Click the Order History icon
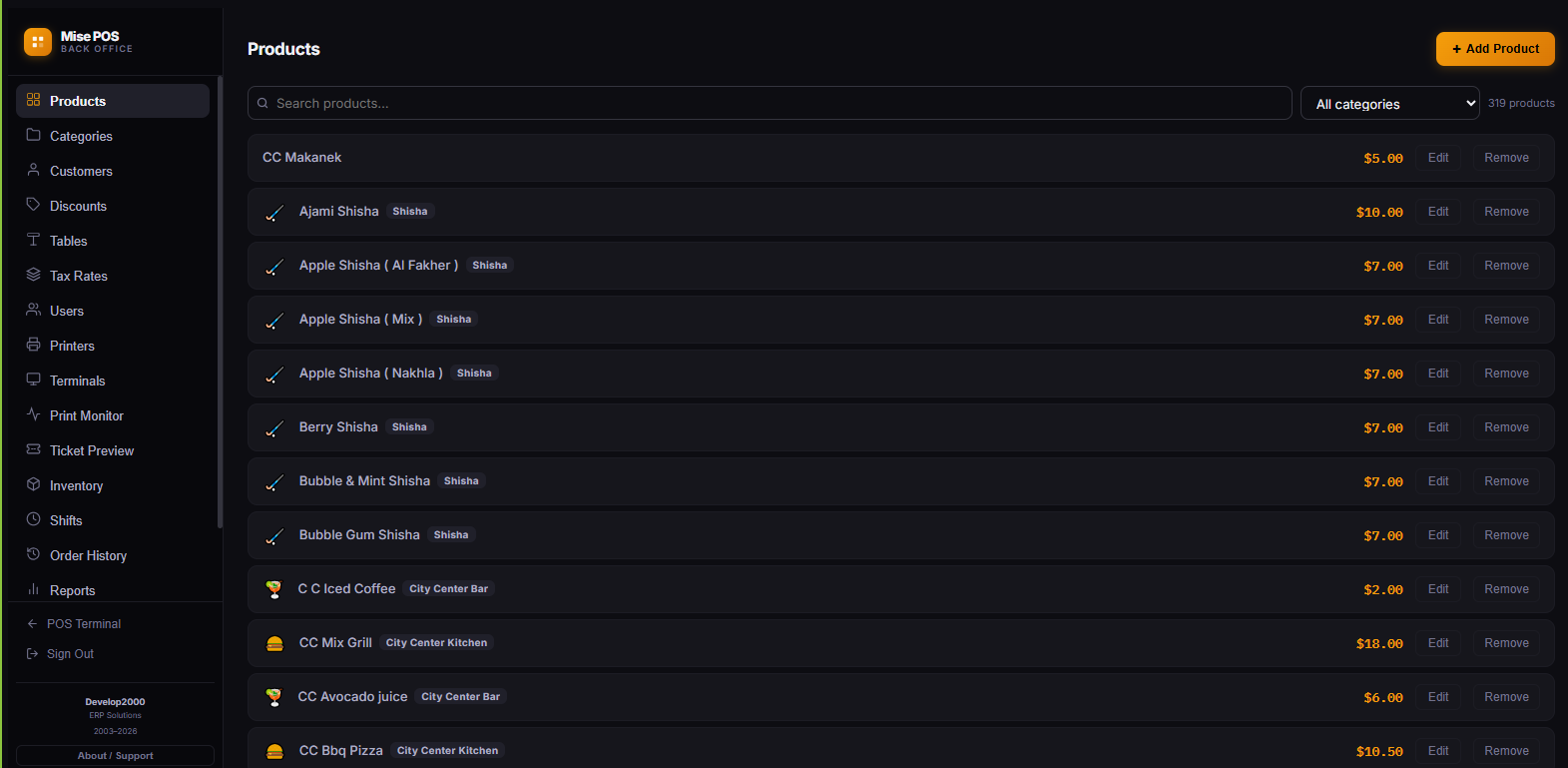 coord(33,554)
